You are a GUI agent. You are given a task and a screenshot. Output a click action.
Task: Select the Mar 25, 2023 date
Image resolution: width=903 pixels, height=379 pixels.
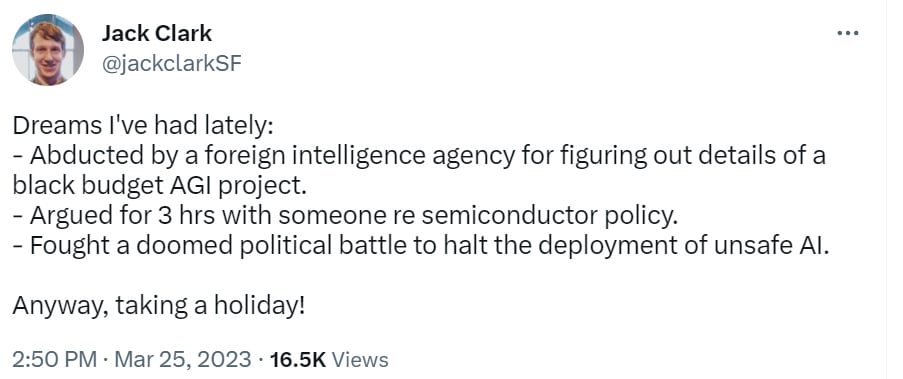(x=183, y=359)
